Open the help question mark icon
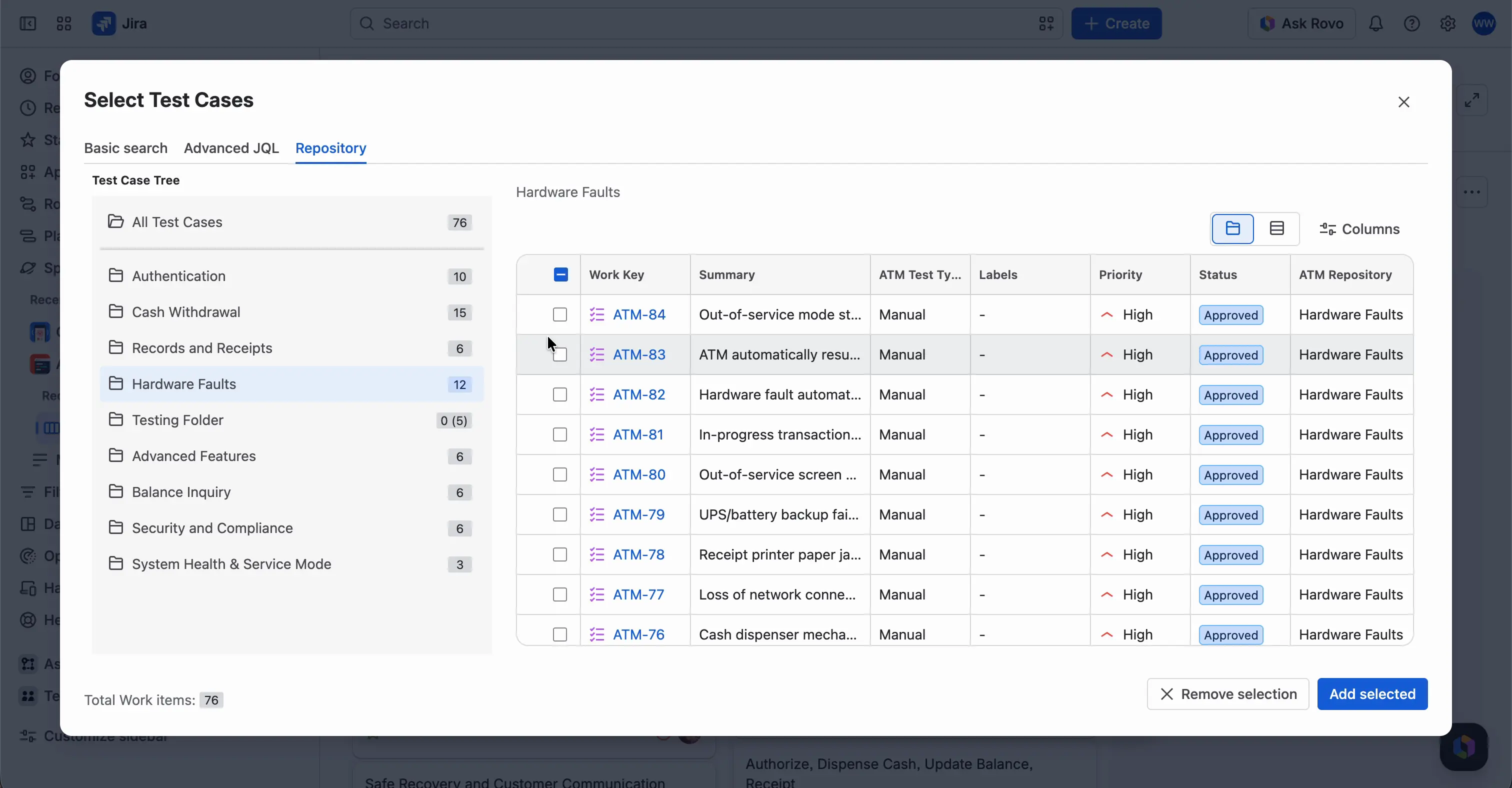Viewport: 1512px width, 788px height. [x=1411, y=23]
